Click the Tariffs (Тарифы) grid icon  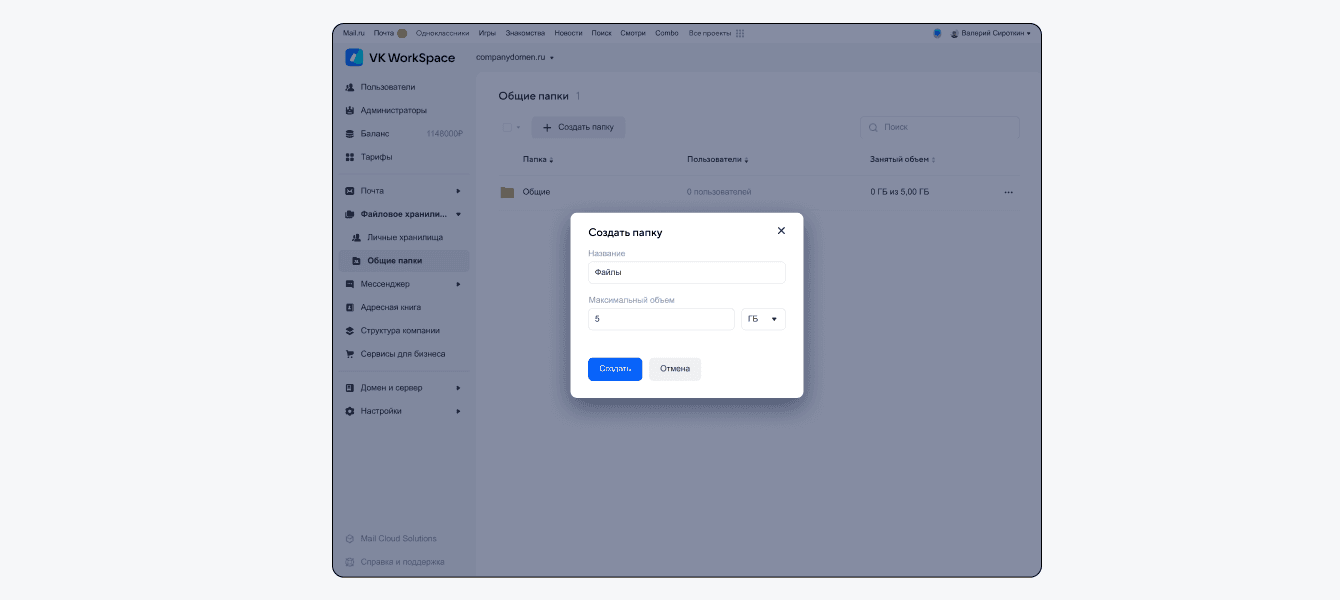coord(350,157)
